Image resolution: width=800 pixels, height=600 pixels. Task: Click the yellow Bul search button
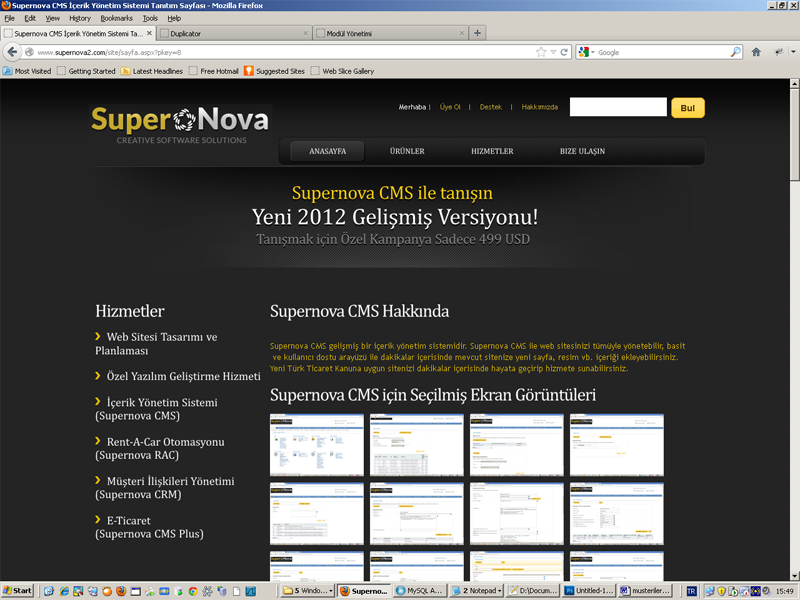pos(688,108)
